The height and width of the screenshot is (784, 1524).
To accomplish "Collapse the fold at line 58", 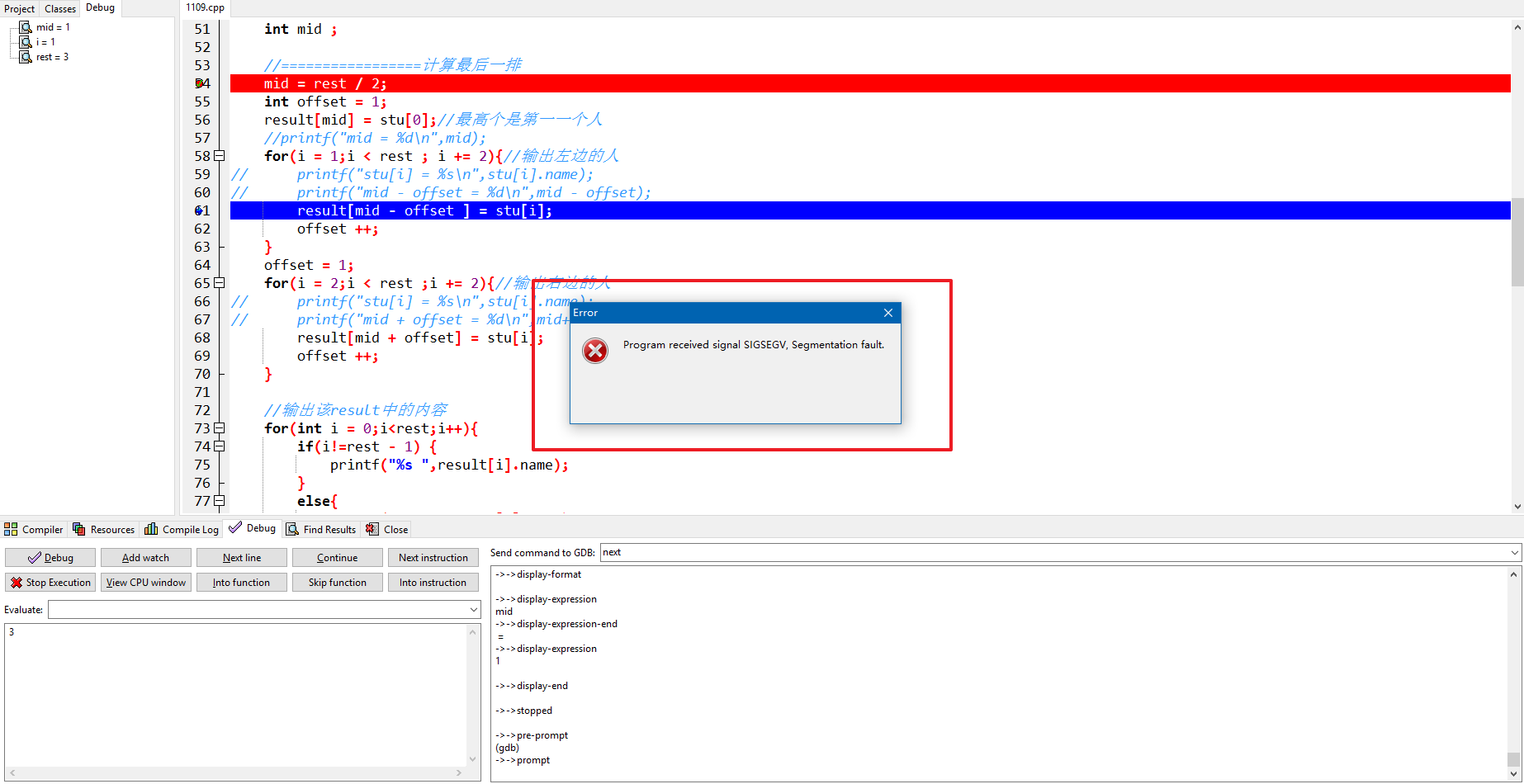I will click(x=220, y=156).
